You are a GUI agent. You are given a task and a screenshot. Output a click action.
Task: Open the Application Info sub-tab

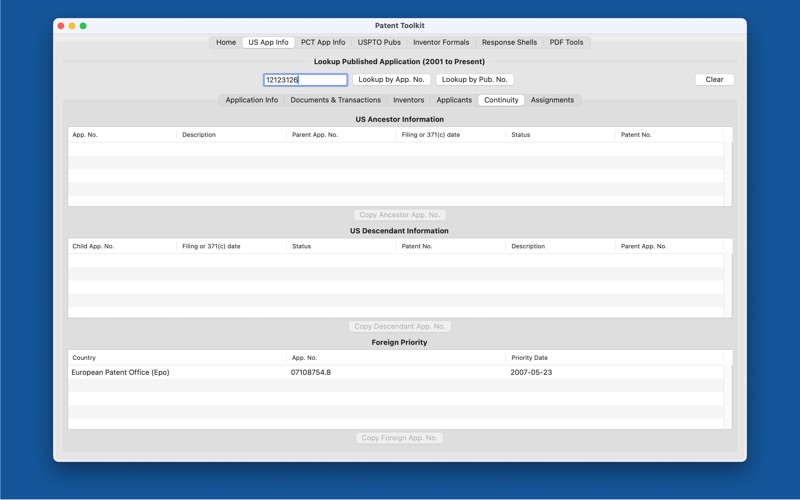252,100
